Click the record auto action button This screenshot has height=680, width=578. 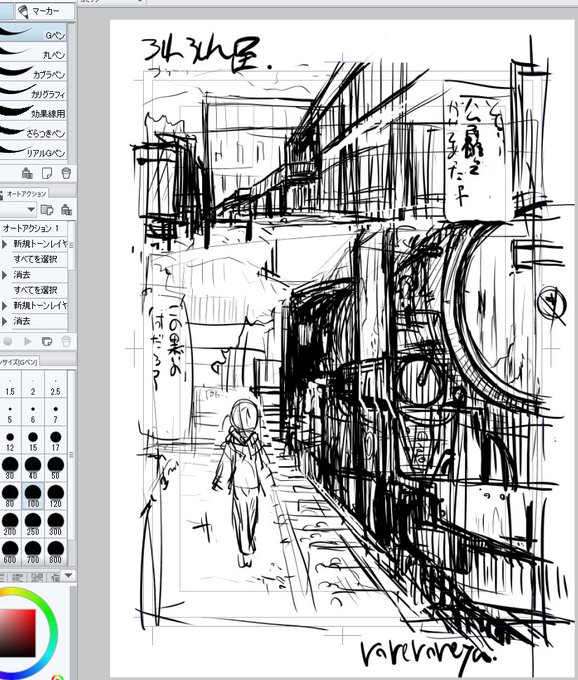(x=7, y=341)
